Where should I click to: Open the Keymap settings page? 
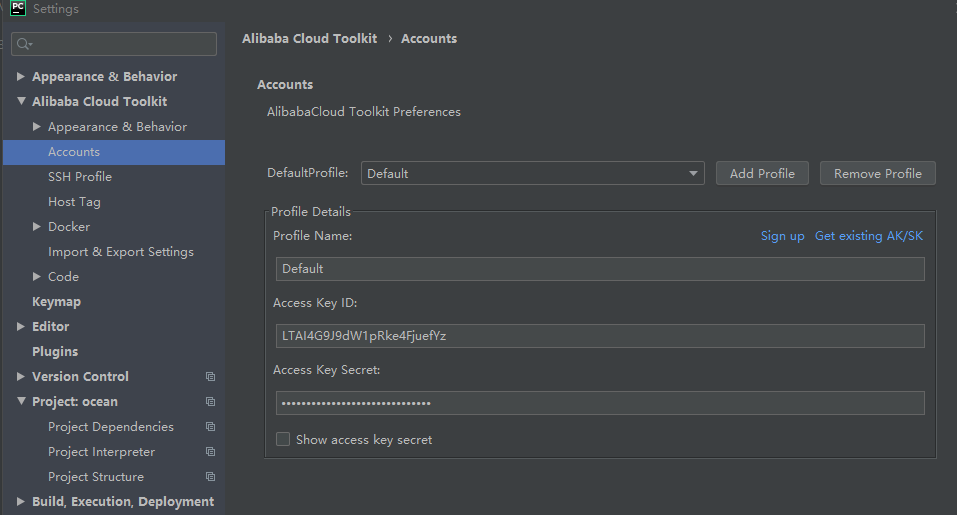[x=56, y=302]
